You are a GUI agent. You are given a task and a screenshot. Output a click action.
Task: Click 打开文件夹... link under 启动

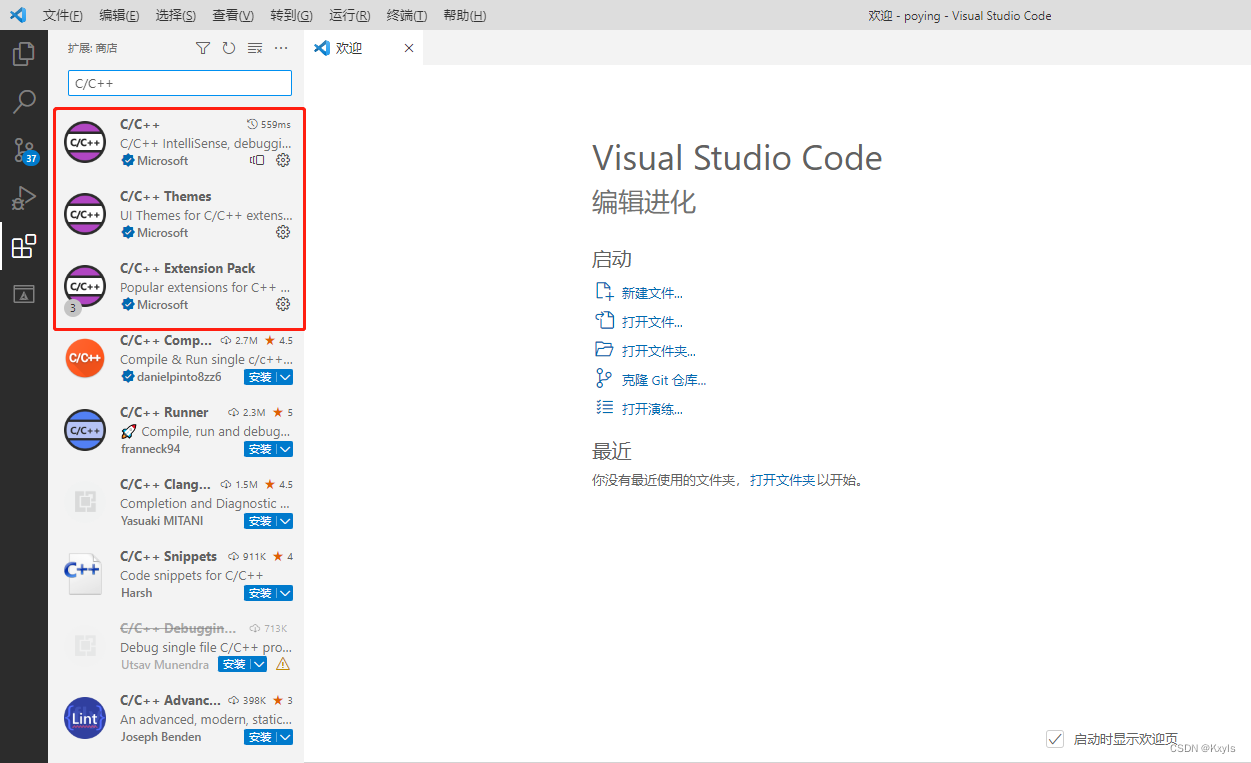coord(659,351)
